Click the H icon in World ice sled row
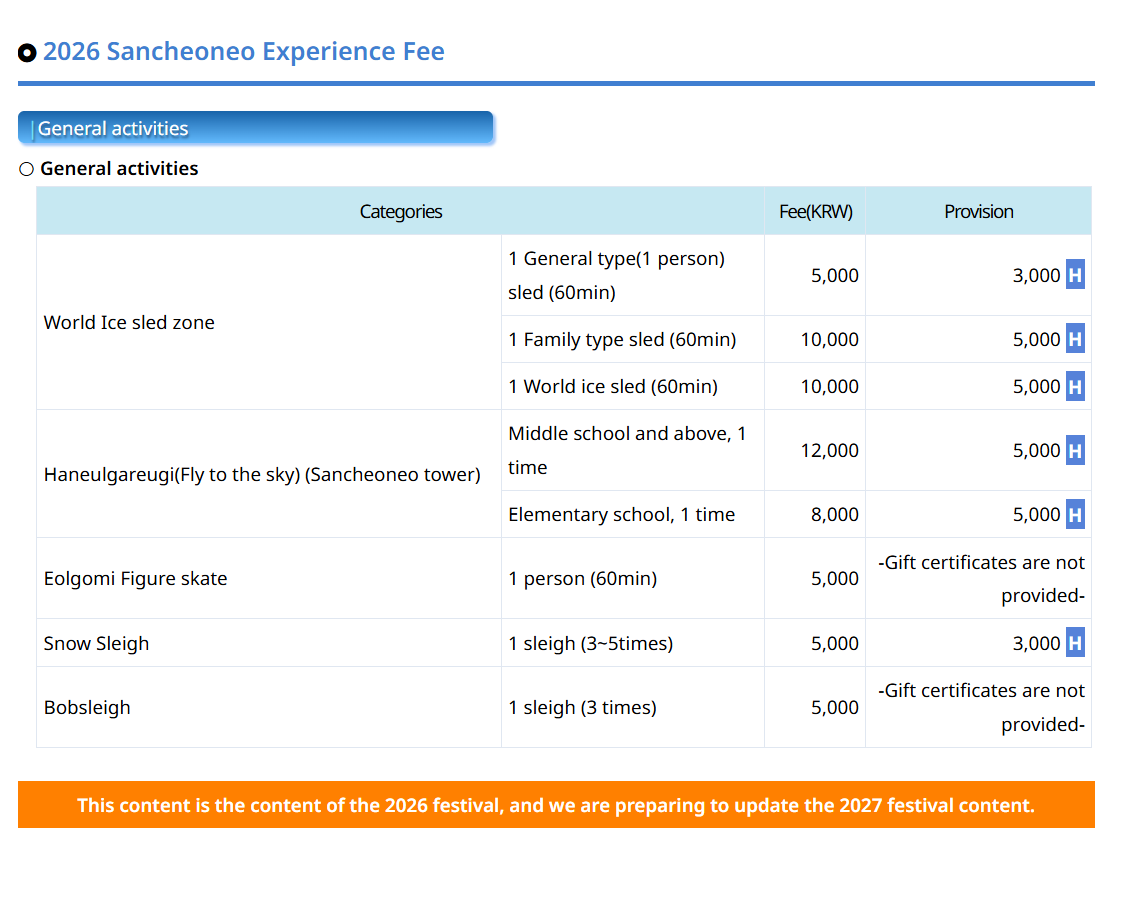Image resolution: width=1125 pixels, height=913 pixels. 1075,387
